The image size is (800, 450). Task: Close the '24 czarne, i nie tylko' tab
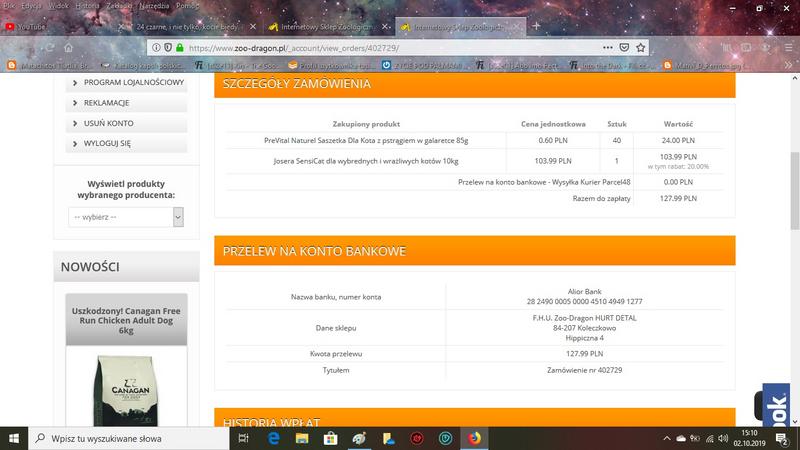pos(253,27)
